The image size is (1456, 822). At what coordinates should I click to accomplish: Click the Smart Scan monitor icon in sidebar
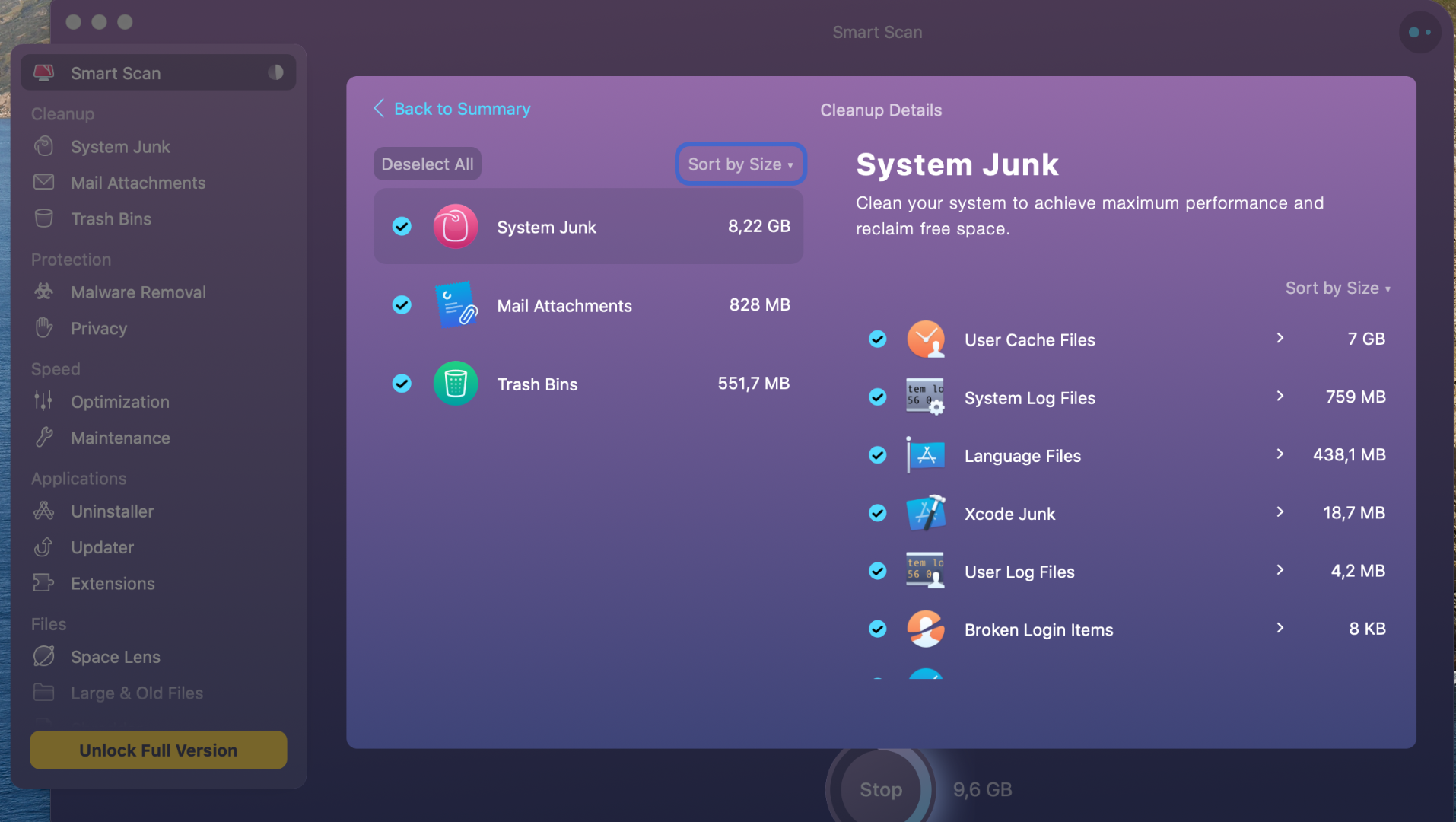[x=44, y=73]
